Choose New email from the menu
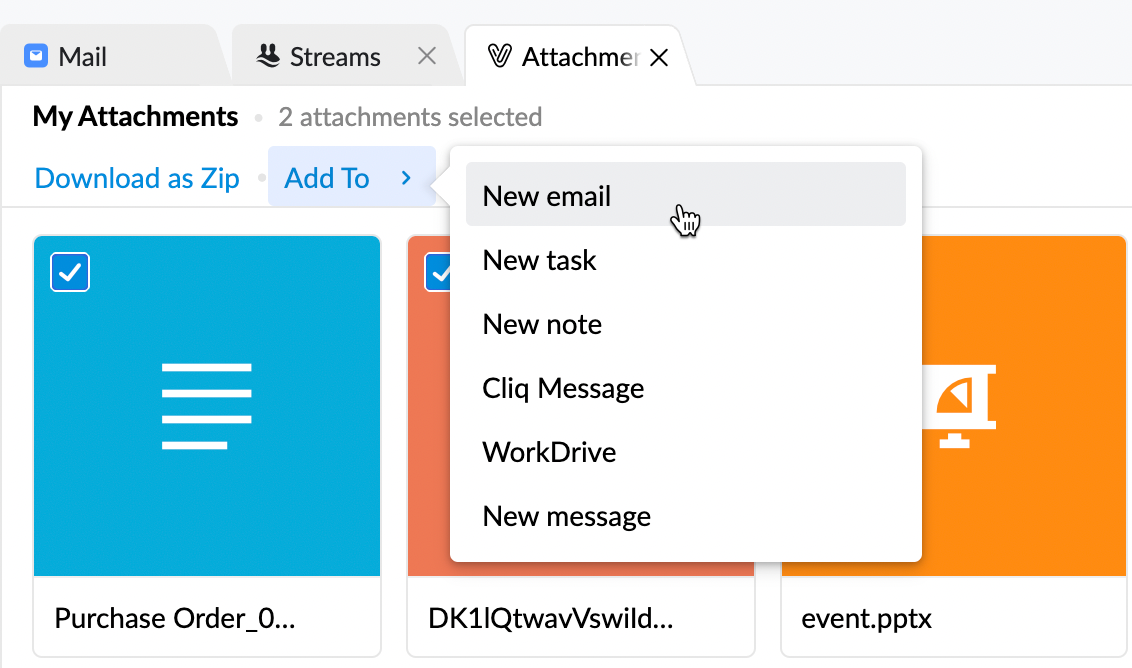Image resolution: width=1132 pixels, height=668 pixels. (x=547, y=196)
